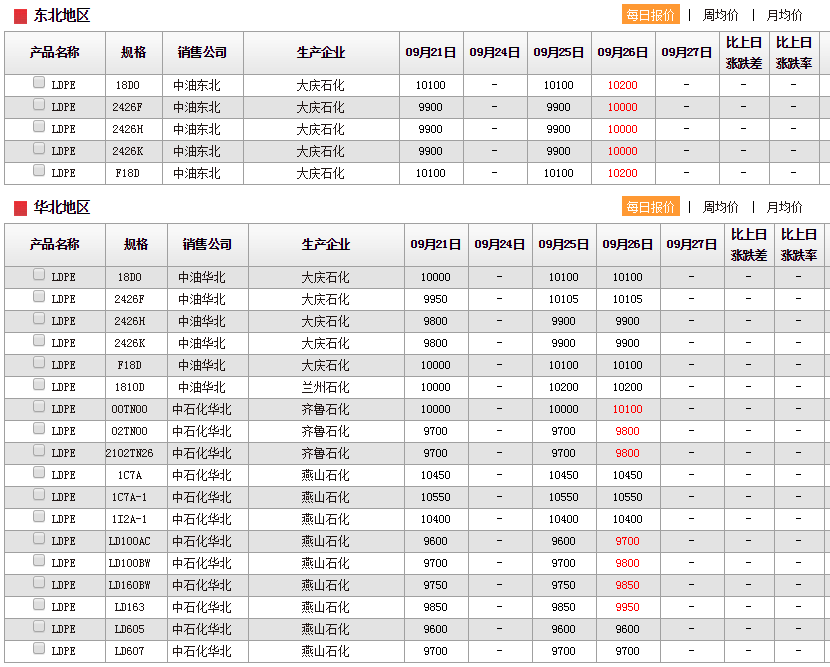This screenshot has height=667, width=830.
Task: Click red 9950 price in LD163 row
Action: (x=627, y=607)
